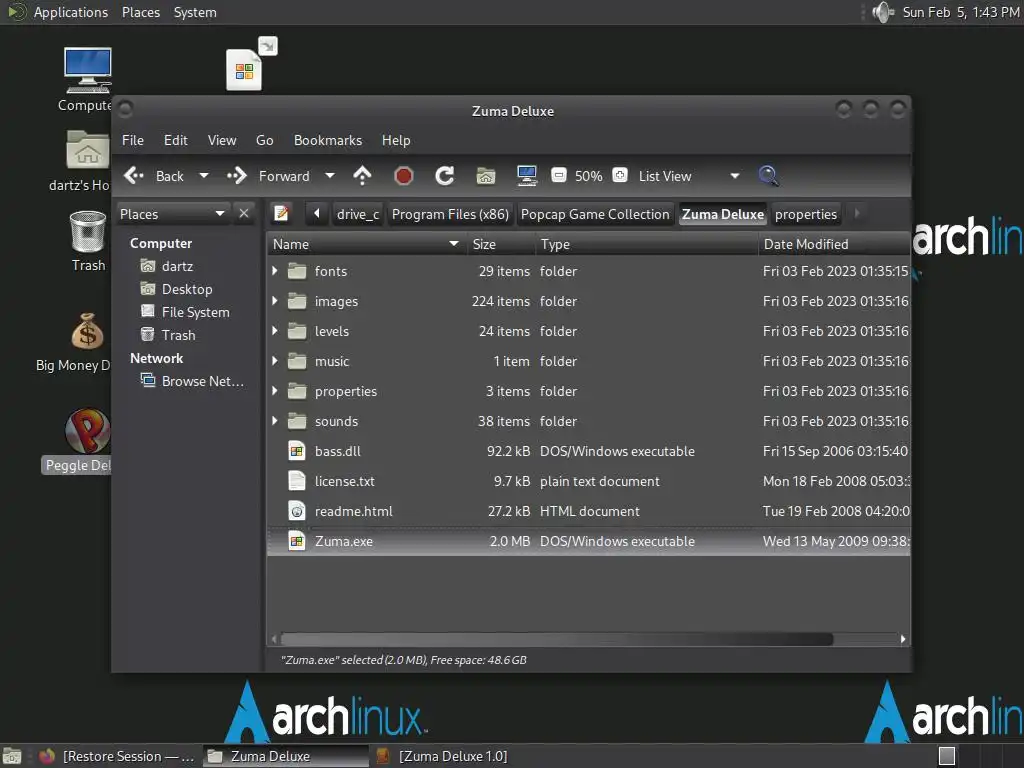Image resolution: width=1024 pixels, height=768 pixels.
Task: Open the View menu
Action: pos(222,140)
